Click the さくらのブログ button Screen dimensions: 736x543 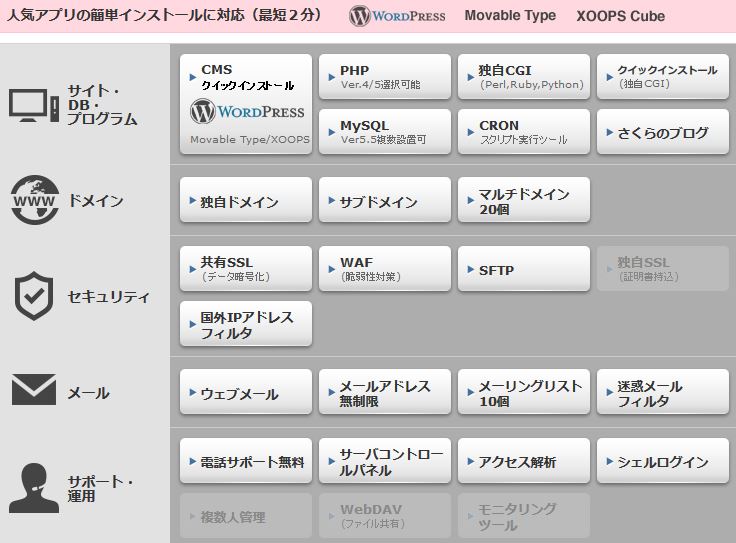[x=662, y=132]
